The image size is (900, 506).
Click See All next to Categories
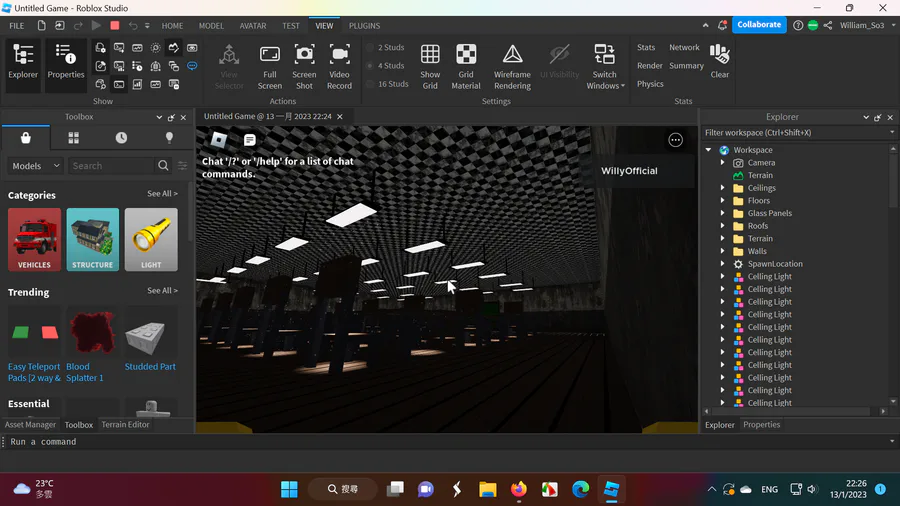click(162, 194)
